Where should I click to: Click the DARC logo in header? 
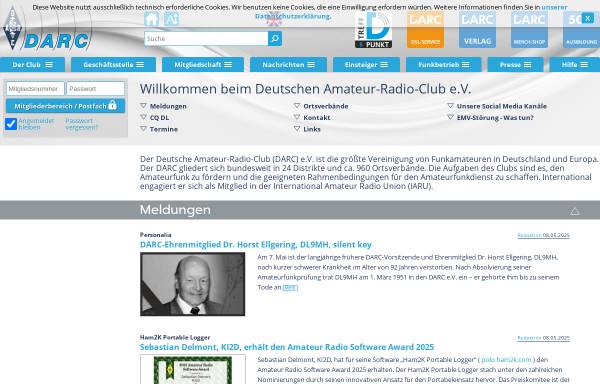point(47,30)
